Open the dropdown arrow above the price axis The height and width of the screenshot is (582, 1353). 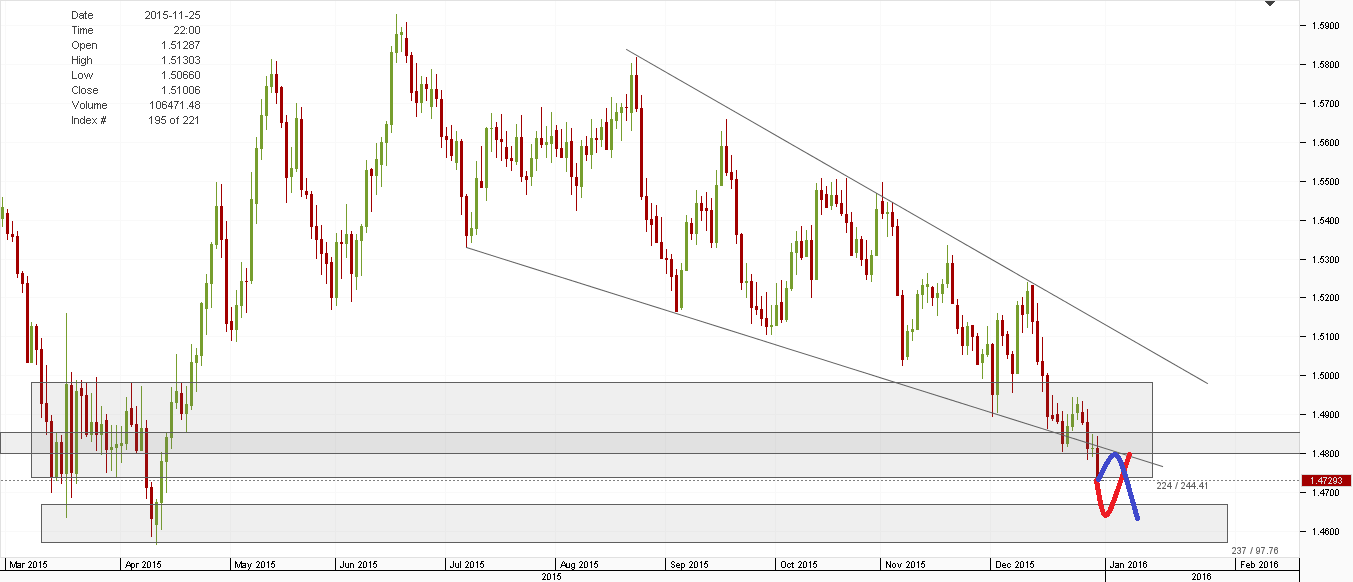pyautogui.click(x=1270, y=4)
